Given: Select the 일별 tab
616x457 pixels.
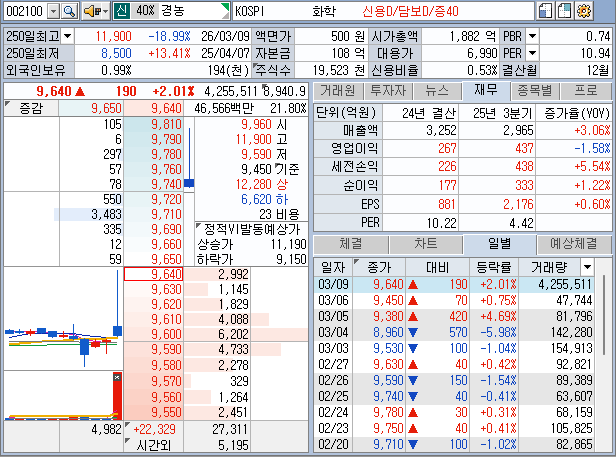Looking at the screenshot, I should click(499, 244).
